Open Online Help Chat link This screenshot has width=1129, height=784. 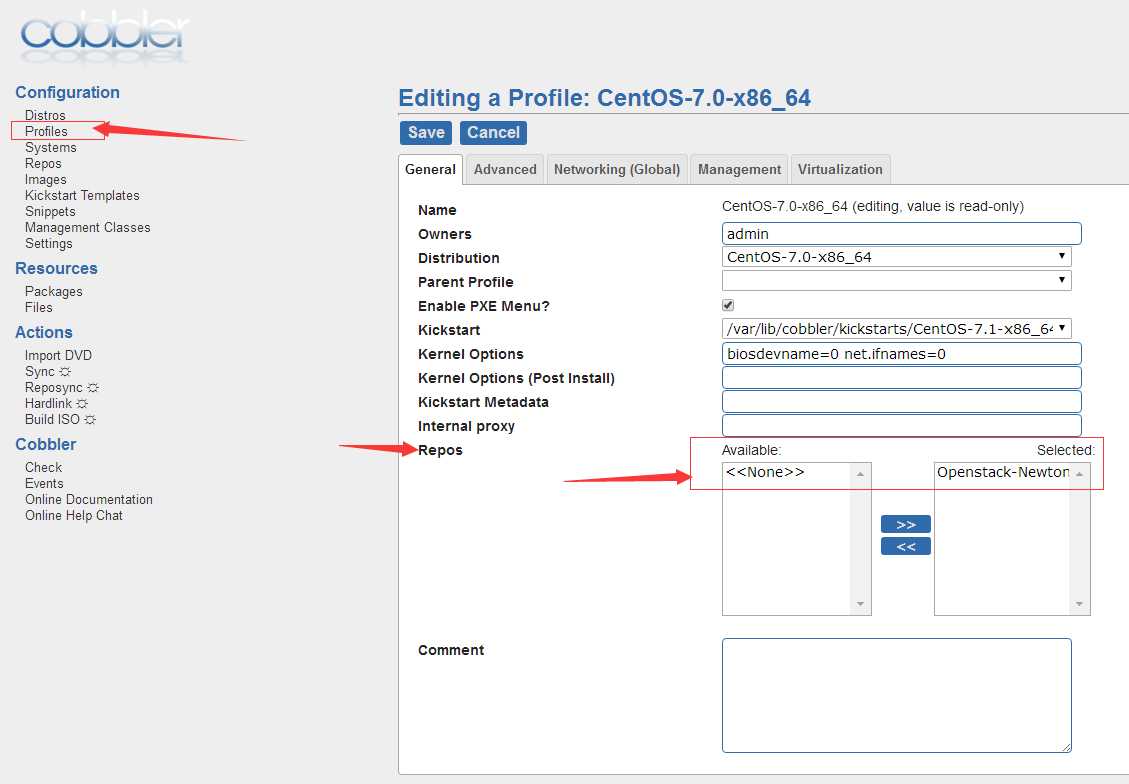73,515
